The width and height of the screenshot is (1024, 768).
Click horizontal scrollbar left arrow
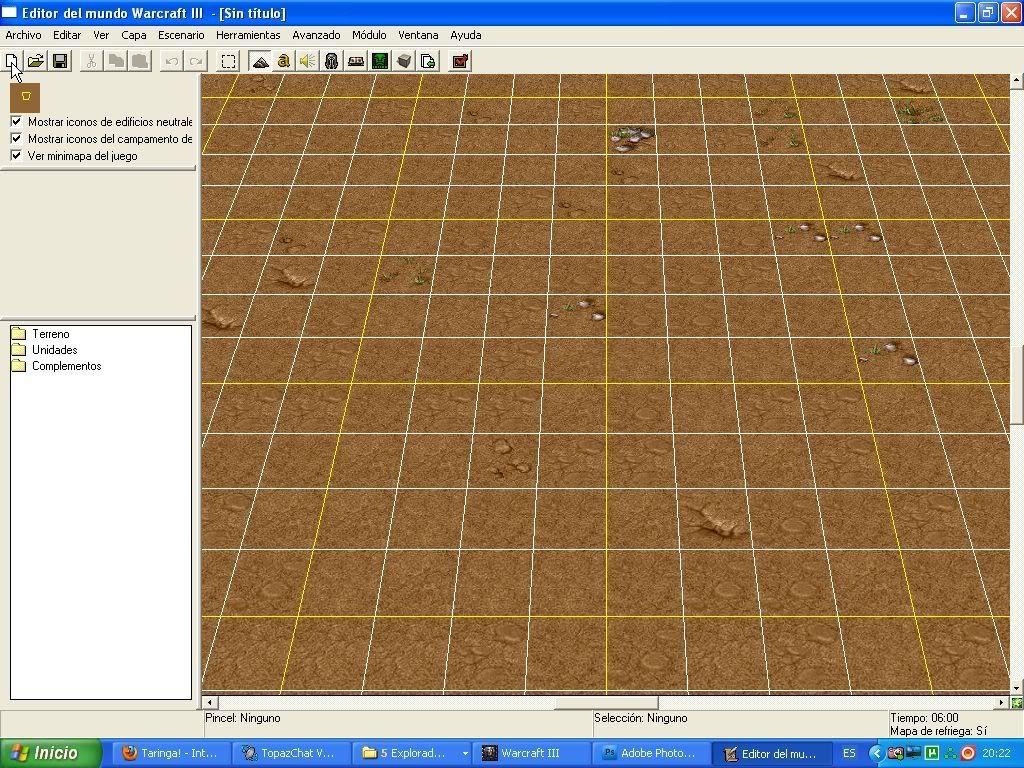[209, 703]
